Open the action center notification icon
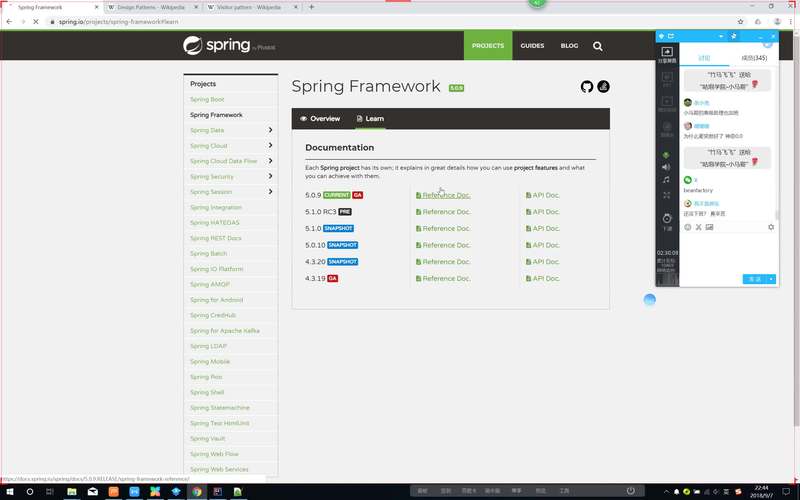800x500 pixels. click(x=786, y=491)
